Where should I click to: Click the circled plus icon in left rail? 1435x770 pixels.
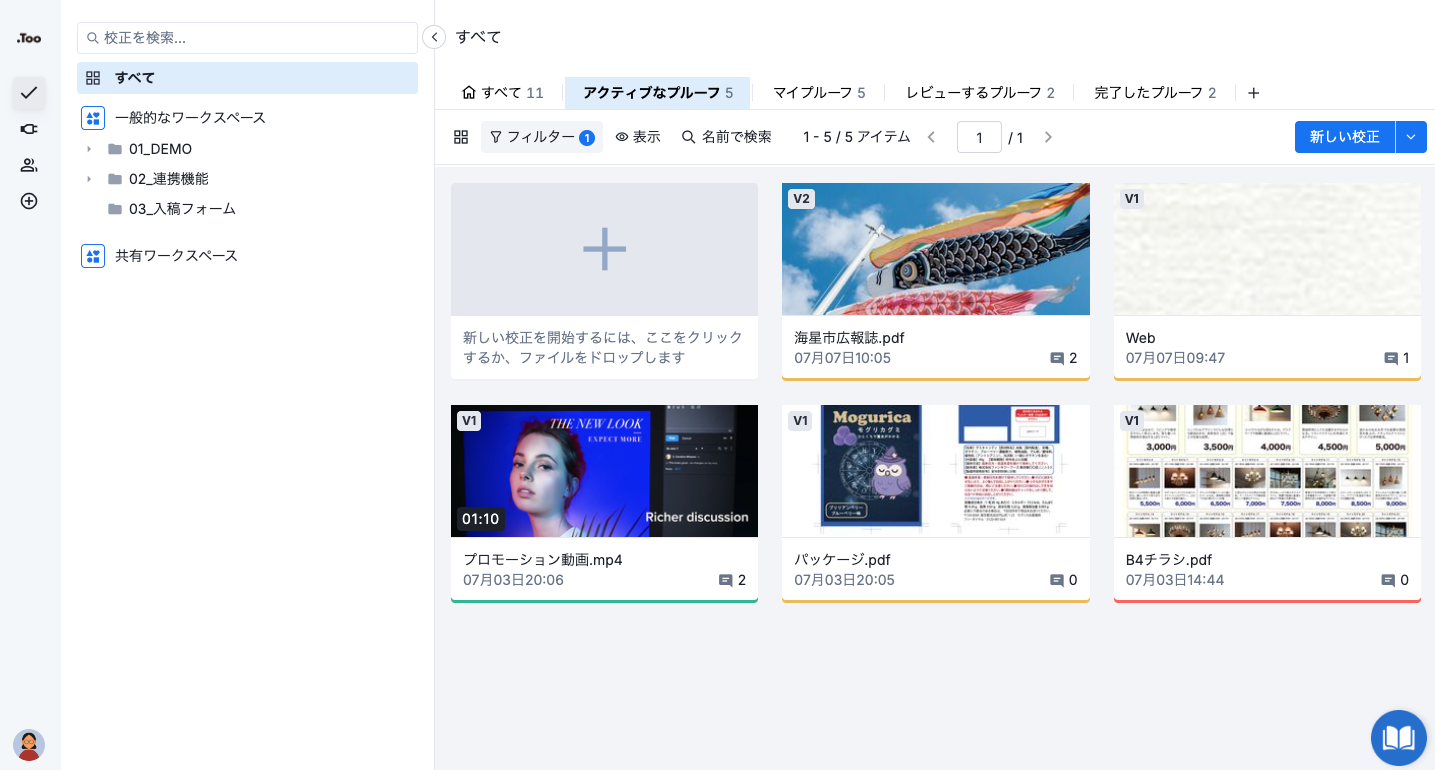[29, 201]
